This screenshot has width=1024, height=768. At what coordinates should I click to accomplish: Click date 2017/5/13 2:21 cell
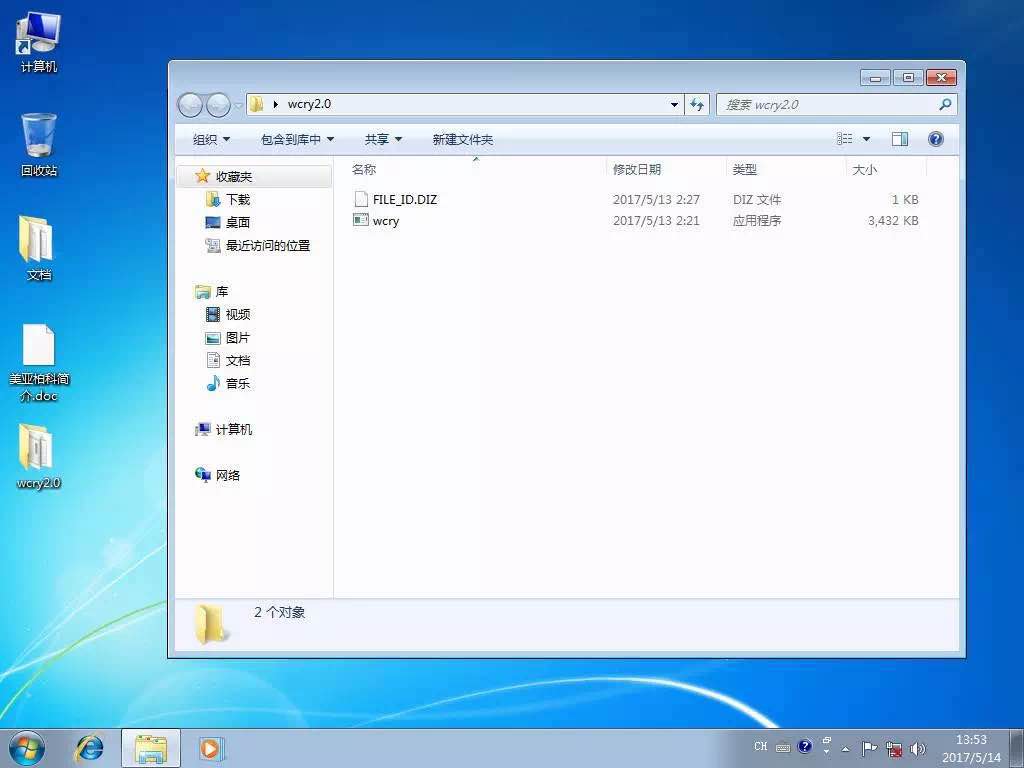(x=656, y=221)
